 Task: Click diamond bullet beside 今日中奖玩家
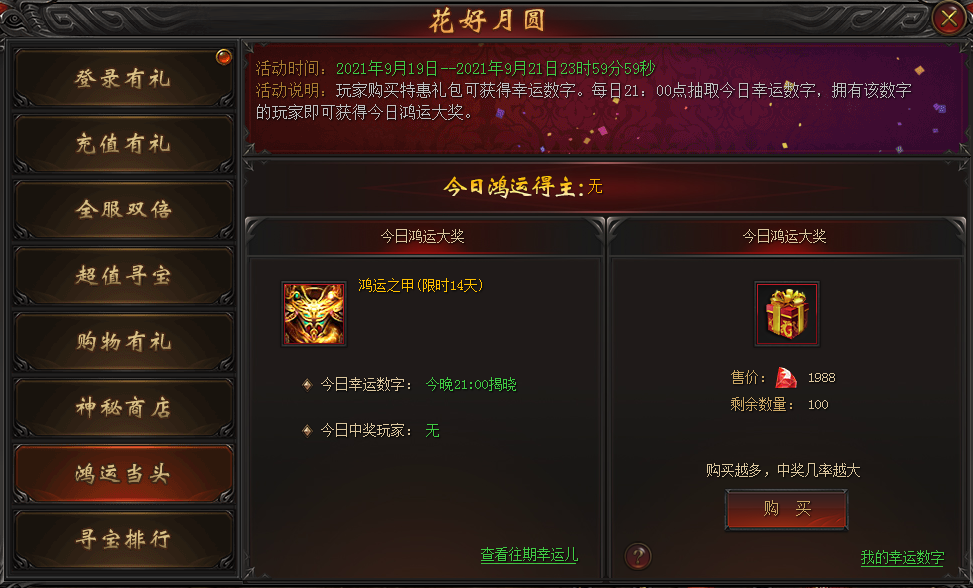pyautogui.click(x=307, y=430)
